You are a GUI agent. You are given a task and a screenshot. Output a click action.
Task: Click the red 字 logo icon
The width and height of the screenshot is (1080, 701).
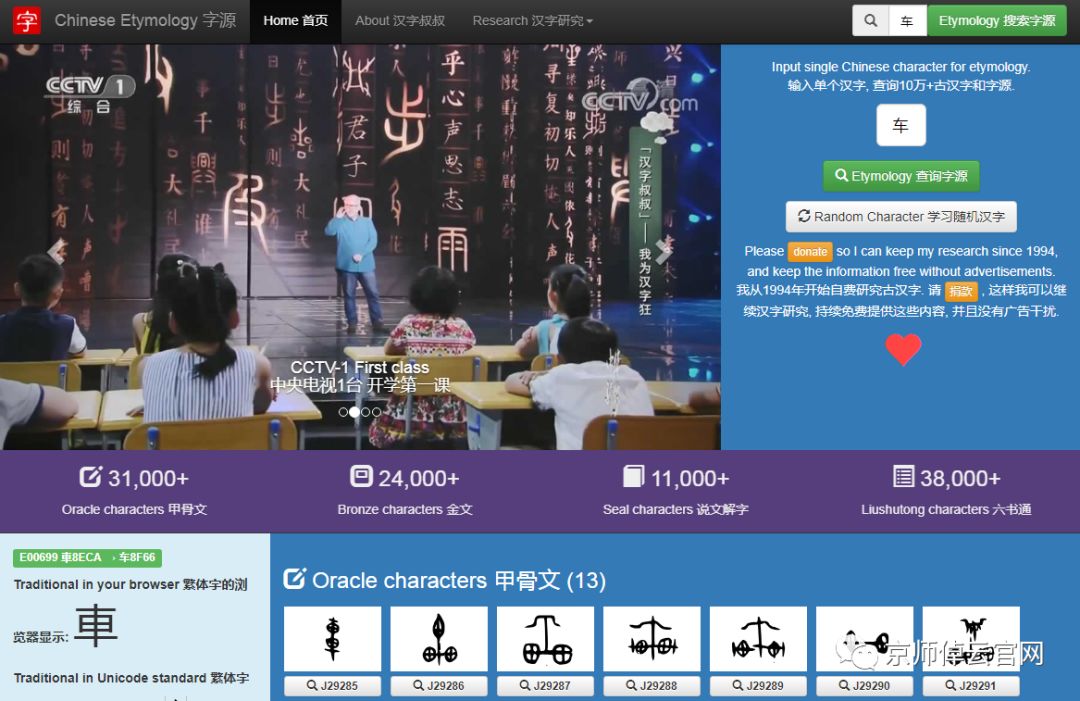[x=26, y=20]
